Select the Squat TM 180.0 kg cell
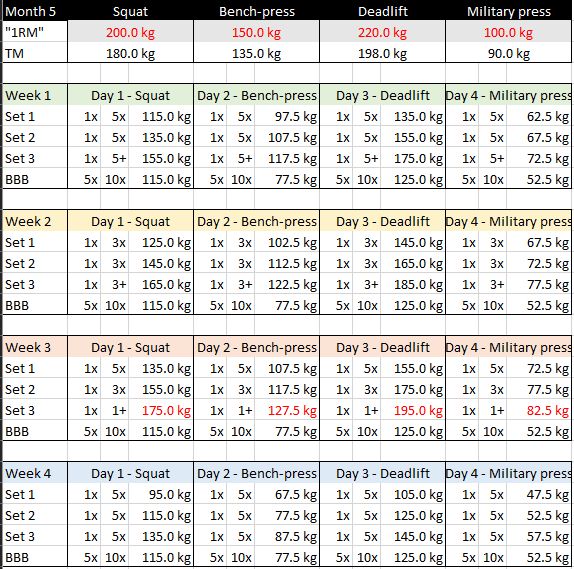574x569 pixels. click(x=130, y=53)
